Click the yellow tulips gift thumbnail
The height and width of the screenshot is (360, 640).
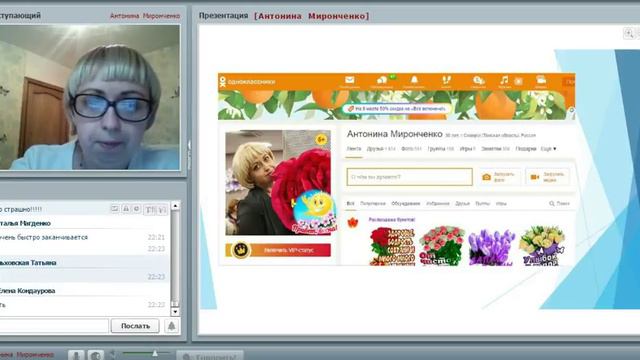tap(542, 246)
